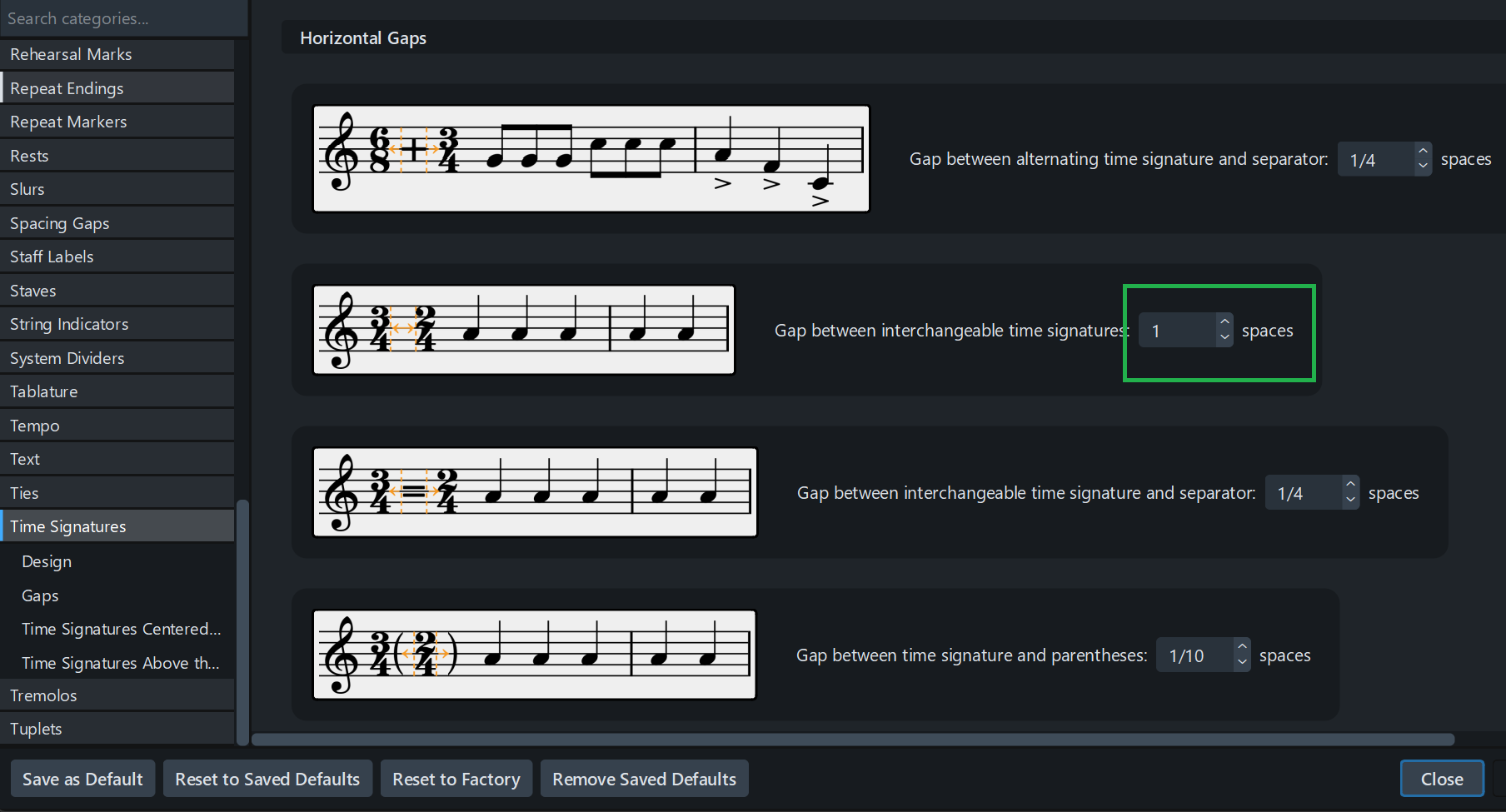Select the Gaps subsection under Time Signatures
This screenshot has height=812, width=1506.
click(40, 595)
